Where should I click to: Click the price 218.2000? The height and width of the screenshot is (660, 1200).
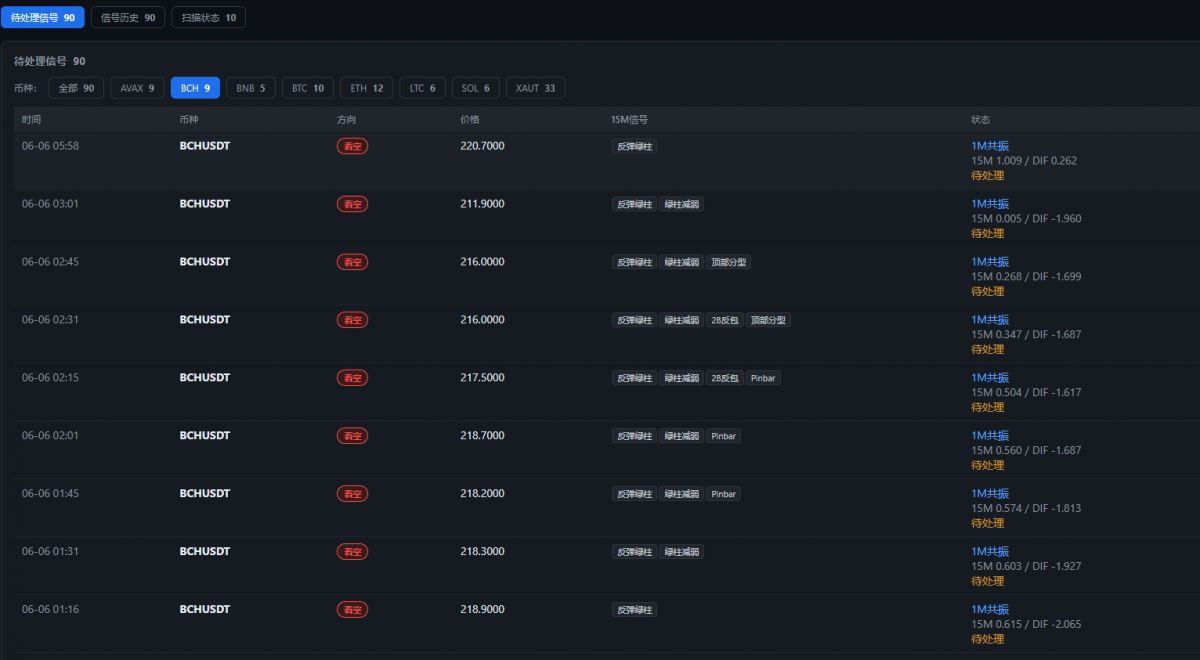[x=482, y=494]
